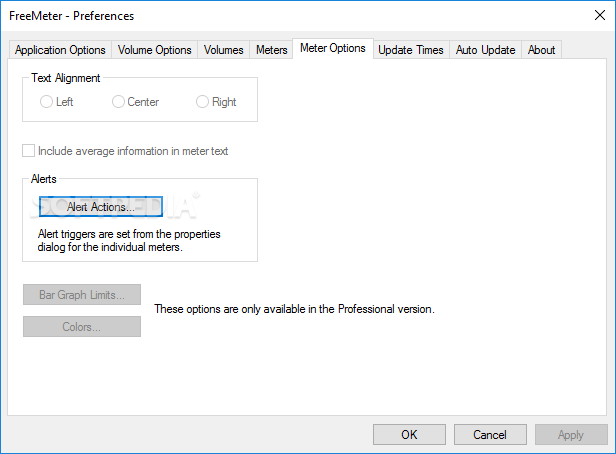Click the FreeMeter - Preferences title text
The width and height of the screenshot is (616, 454).
tap(72, 16)
